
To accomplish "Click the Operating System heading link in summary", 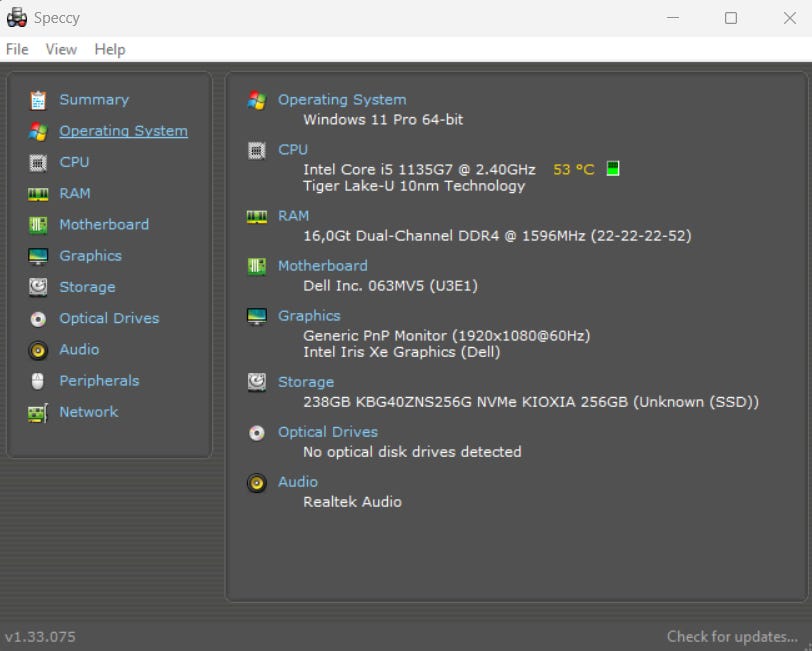I will point(342,99).
